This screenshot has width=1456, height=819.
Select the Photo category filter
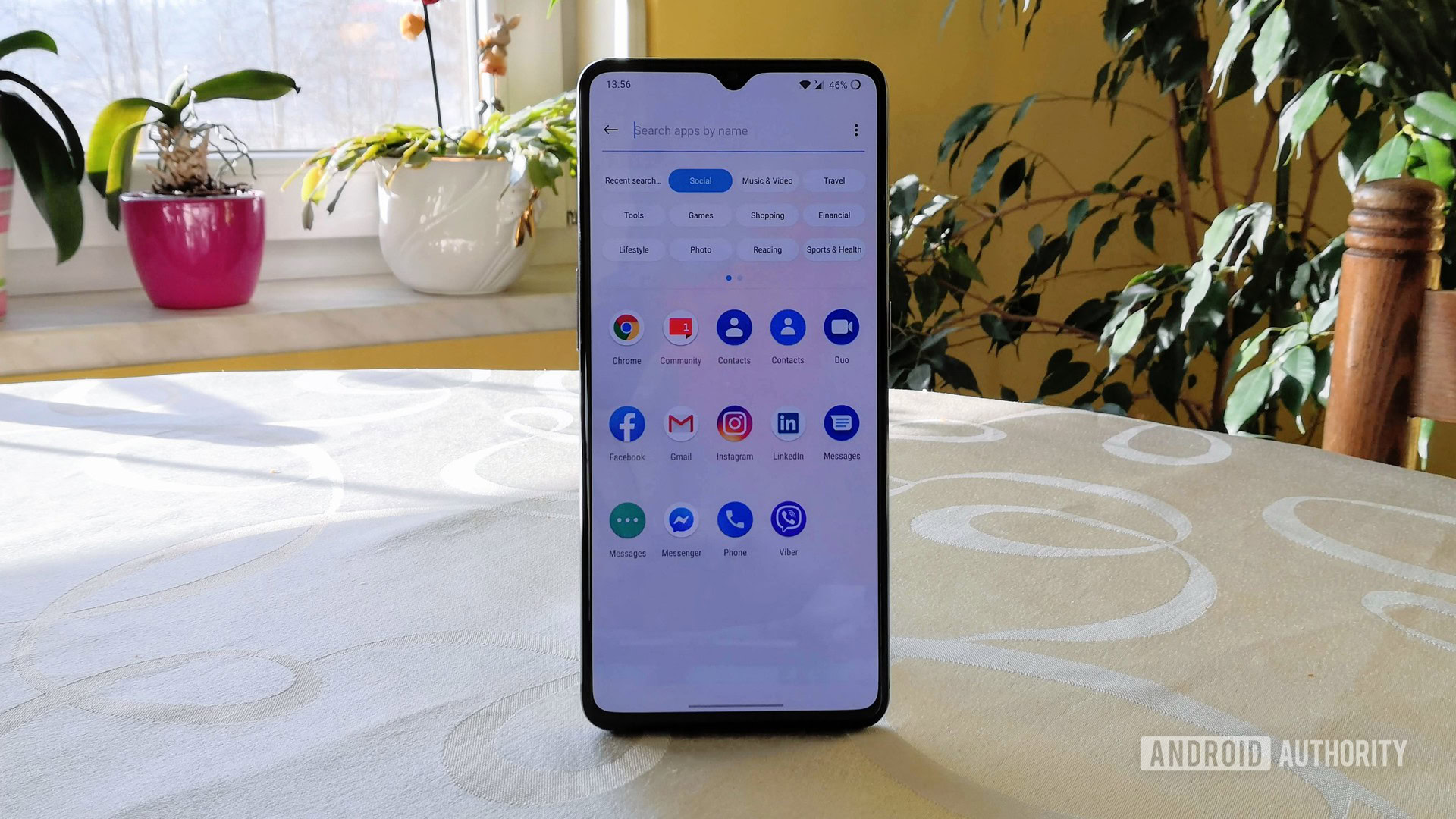[700, 249]
